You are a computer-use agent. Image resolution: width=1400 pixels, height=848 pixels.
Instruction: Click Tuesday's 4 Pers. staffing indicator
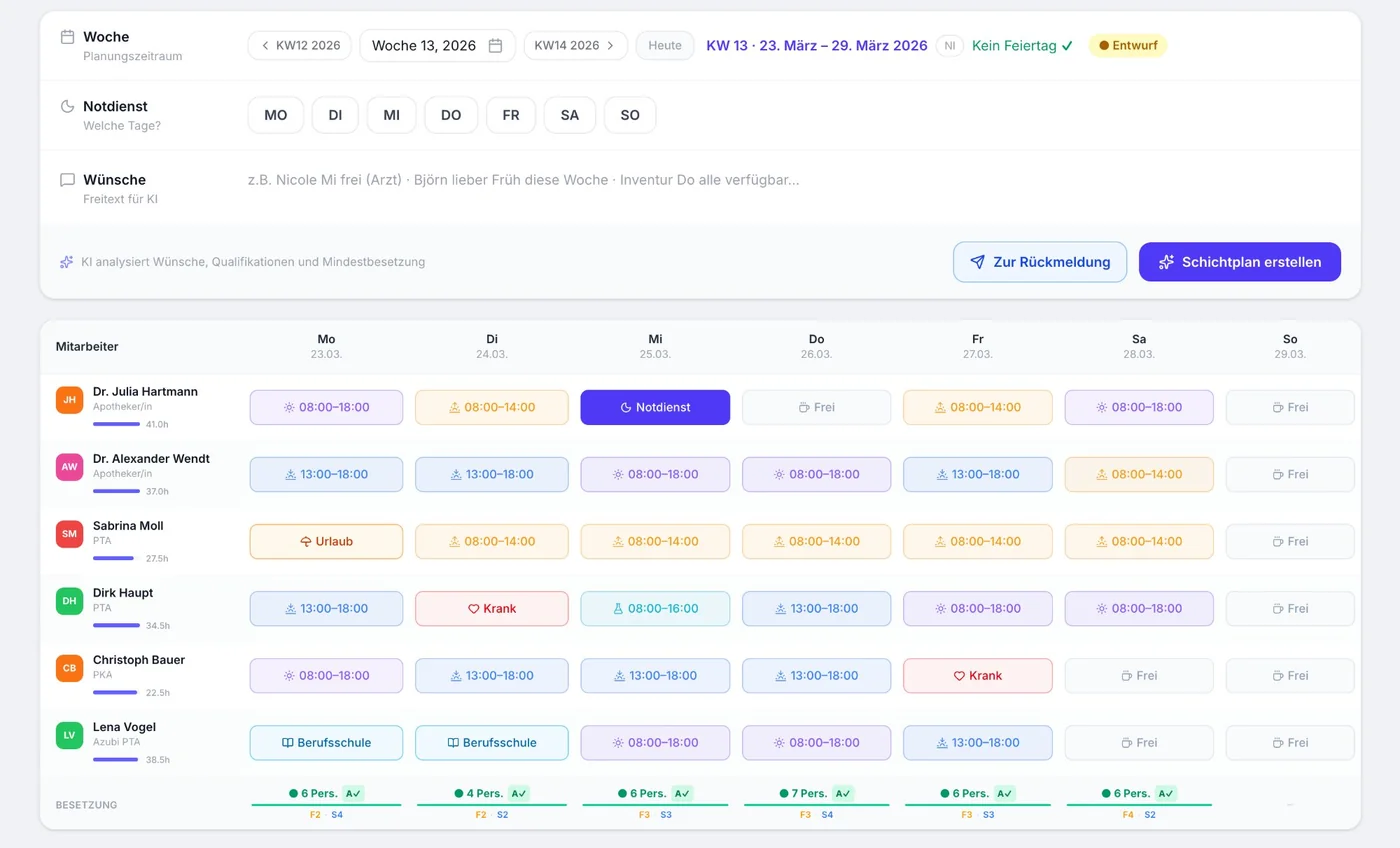click(x=478, y=793)
